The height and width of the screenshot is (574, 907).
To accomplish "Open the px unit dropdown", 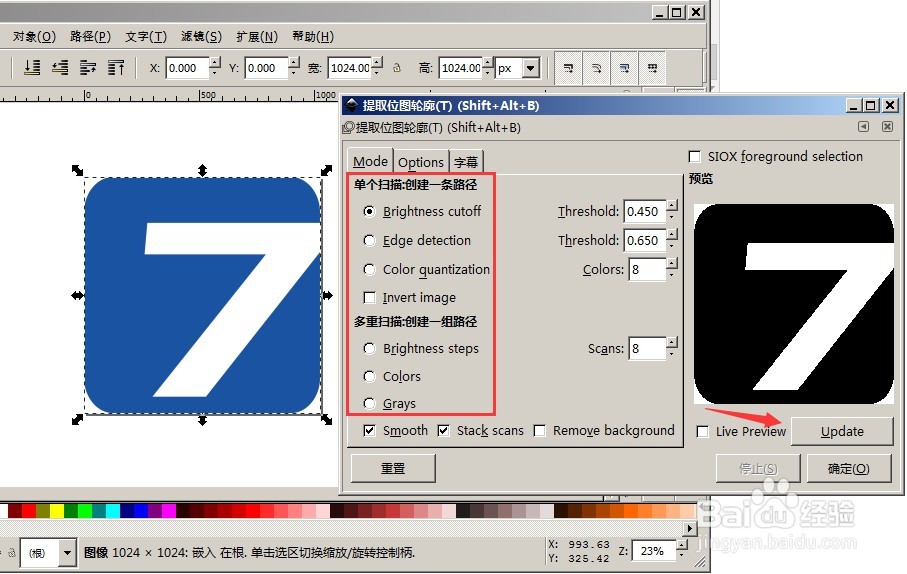I will (x=530, y=68).
